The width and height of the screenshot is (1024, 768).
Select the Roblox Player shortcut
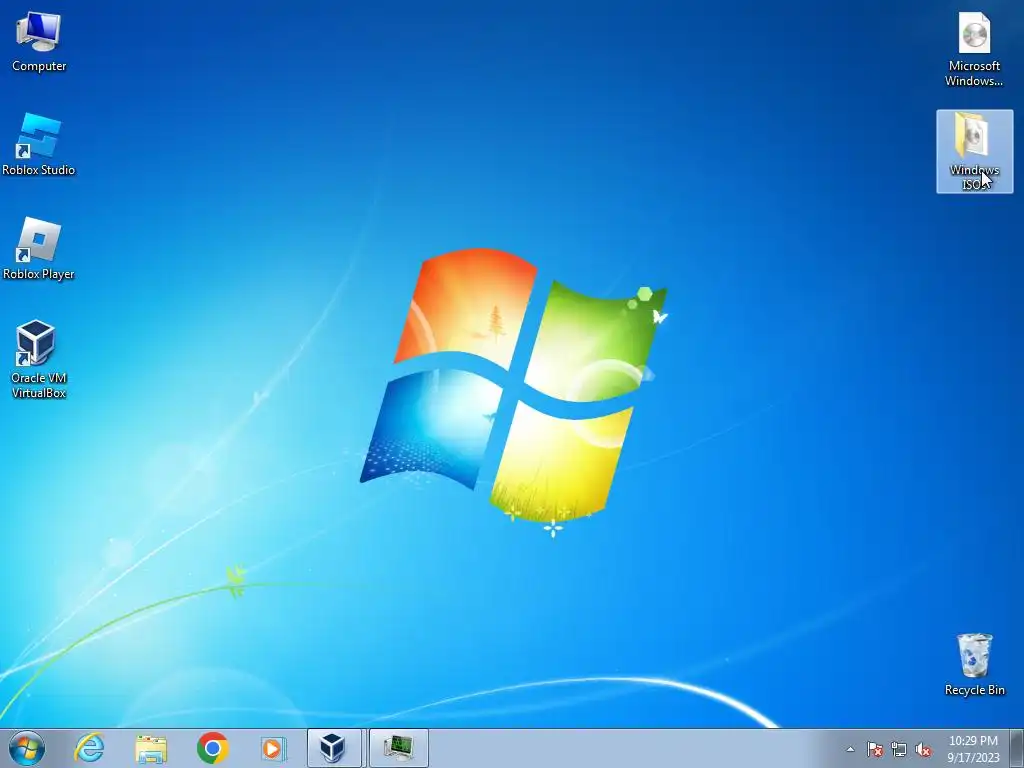pyautogui.click(x=39, y=249)
